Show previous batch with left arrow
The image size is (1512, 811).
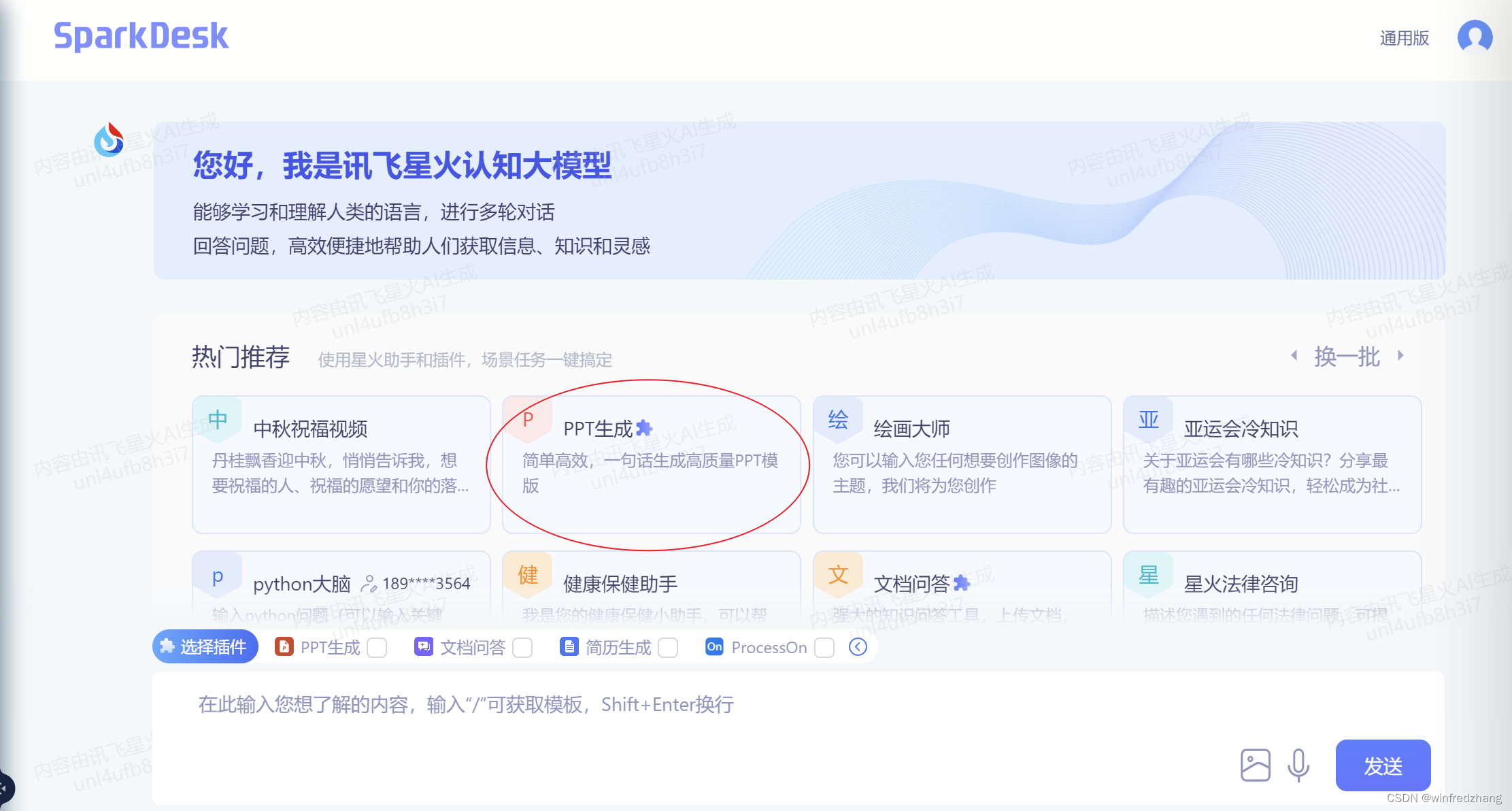click(1294, 355)
